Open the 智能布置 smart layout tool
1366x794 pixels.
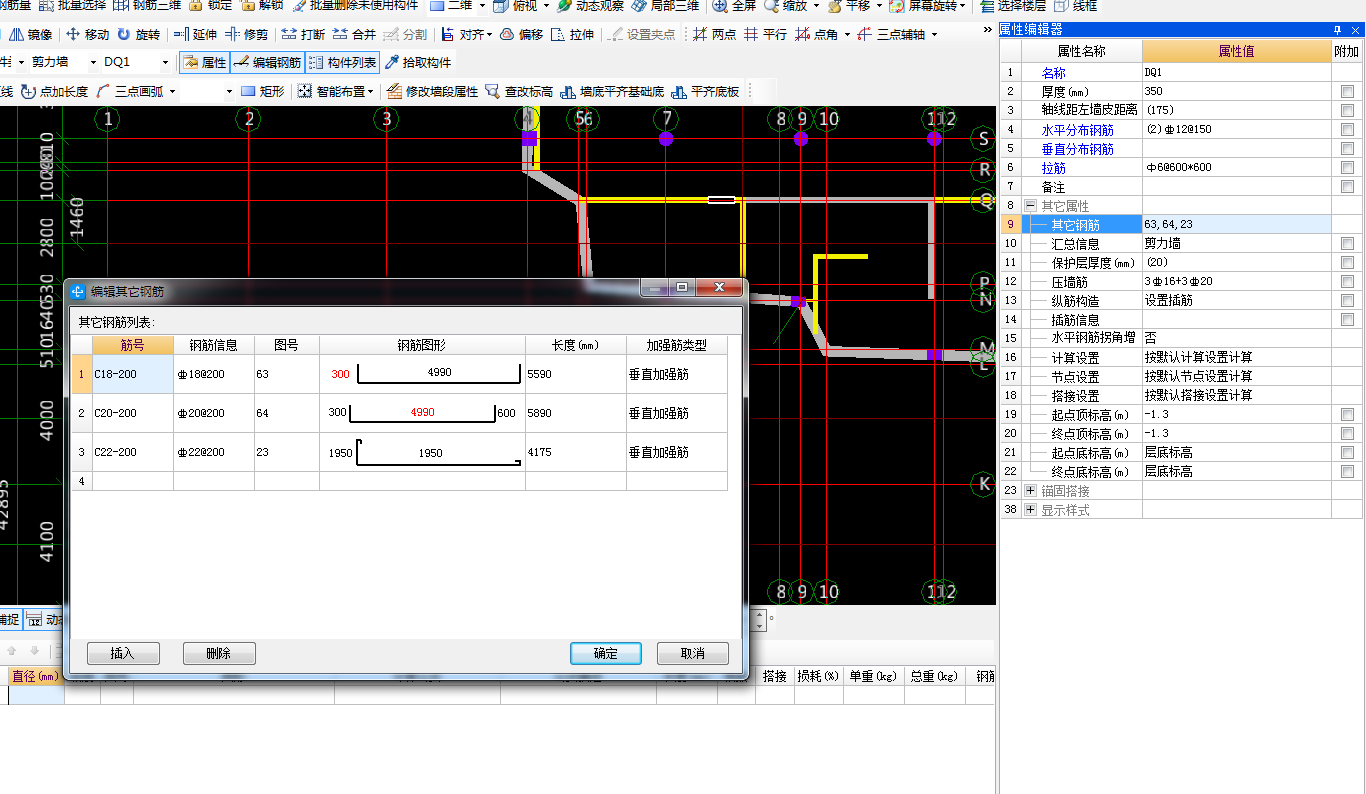tap(337, 91)
